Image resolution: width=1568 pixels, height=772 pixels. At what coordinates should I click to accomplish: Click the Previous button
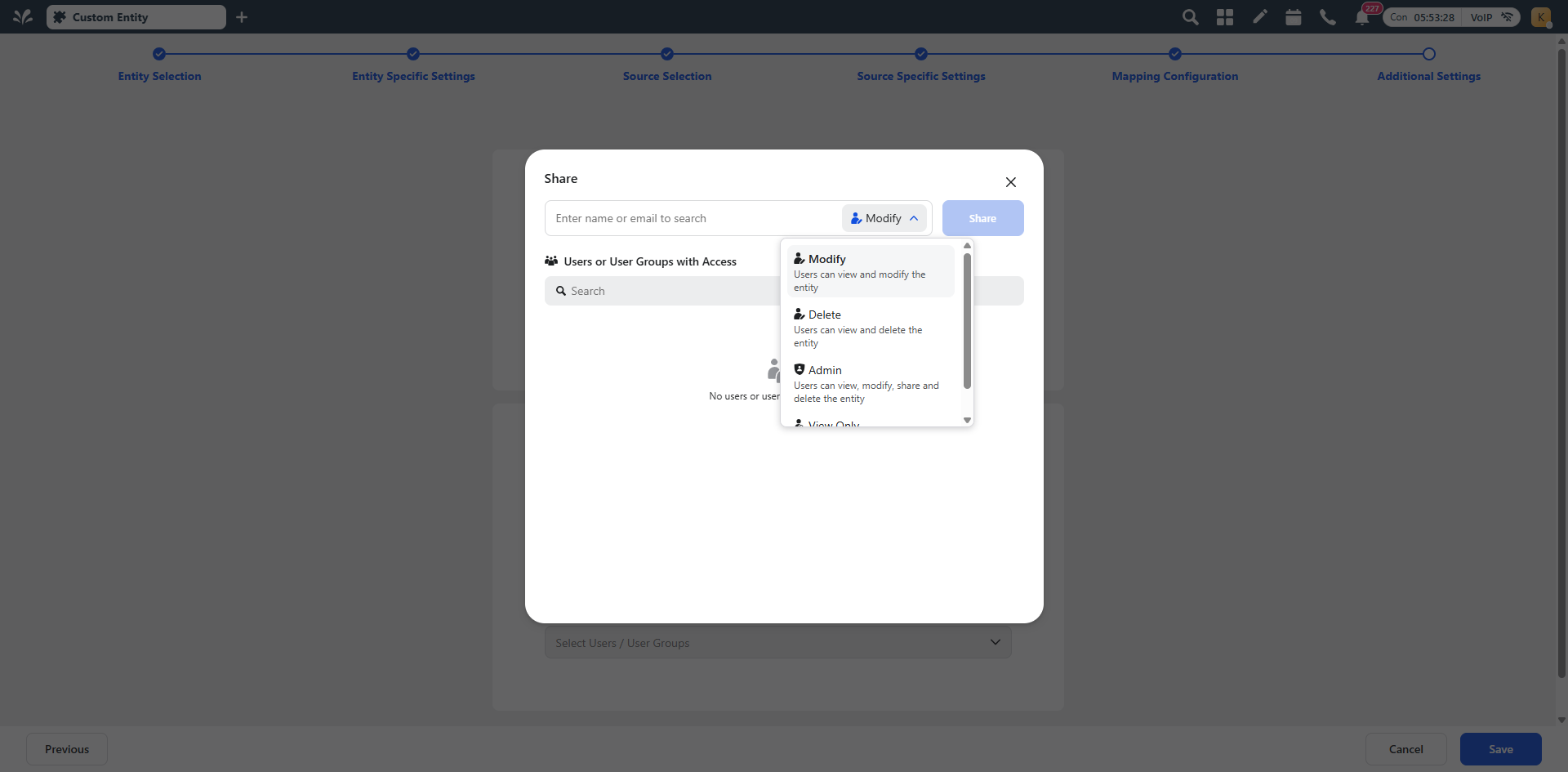click(x=67, y=749)
